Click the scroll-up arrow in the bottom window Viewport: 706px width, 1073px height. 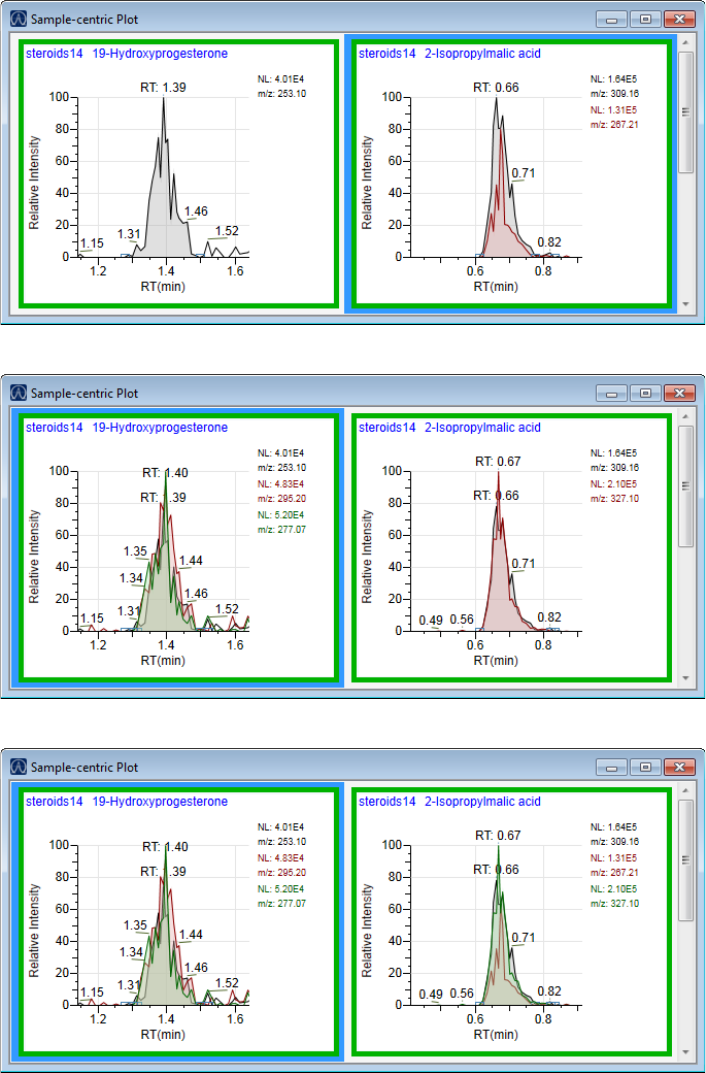click(x=685, y=790)
